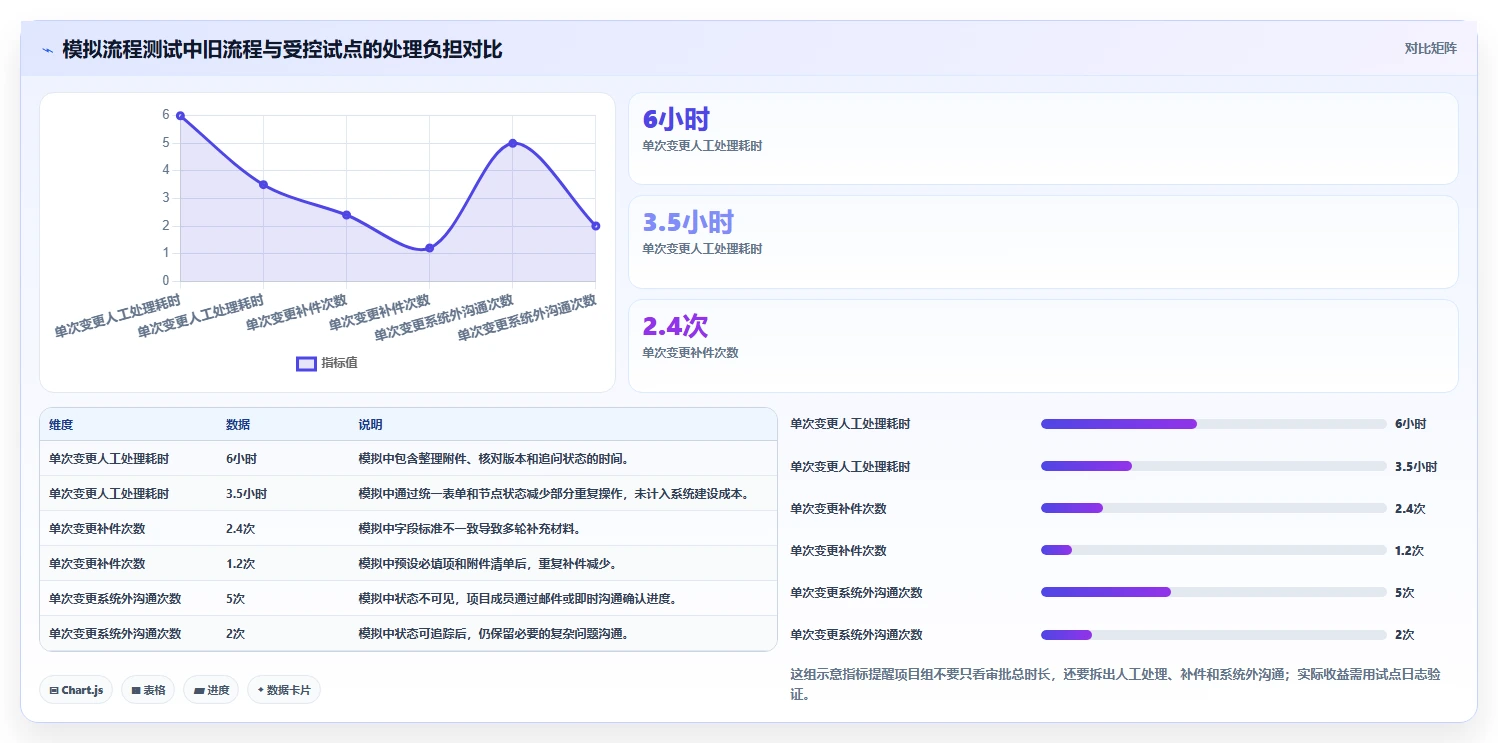1498x743 pixels.
Task: Click the 2.4次 progress bar
Action: pos(1214,508)
